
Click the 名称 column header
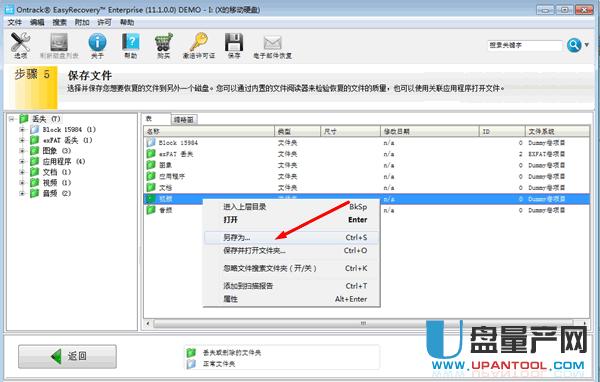pos(209,131)
